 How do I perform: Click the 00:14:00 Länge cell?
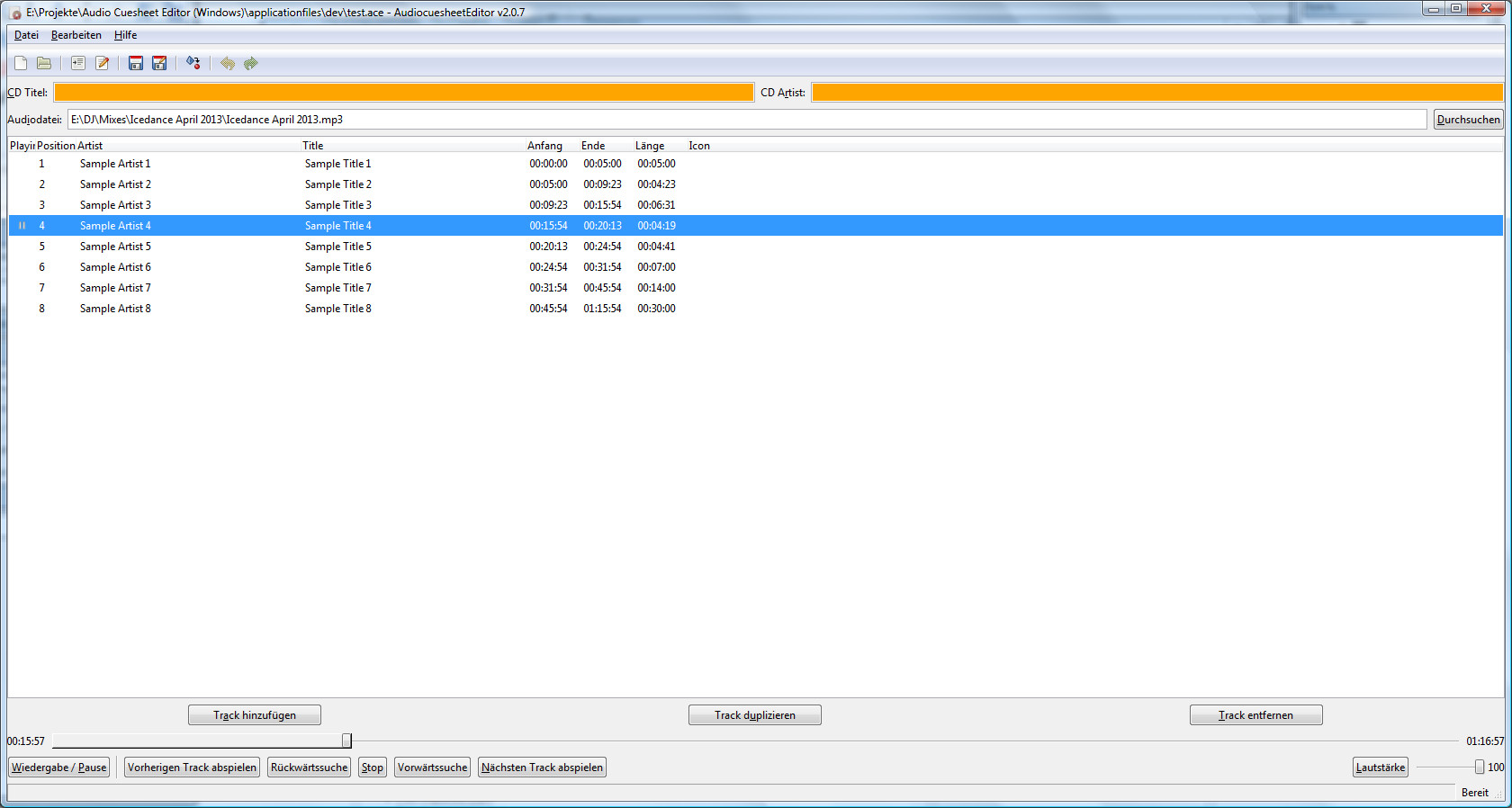tap(656, 288)
